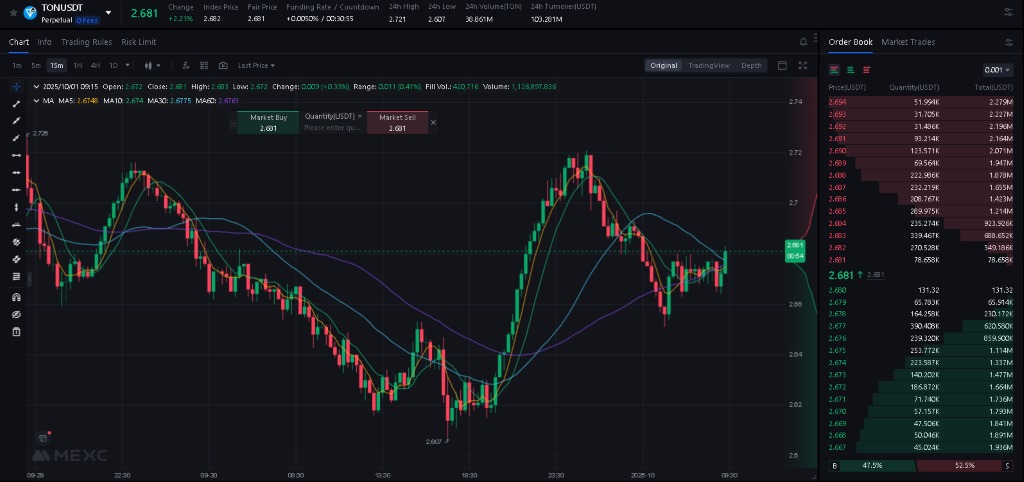
Task: Toggle magnet mode on the drawing toolbar
Action: (x=16, y=297)
